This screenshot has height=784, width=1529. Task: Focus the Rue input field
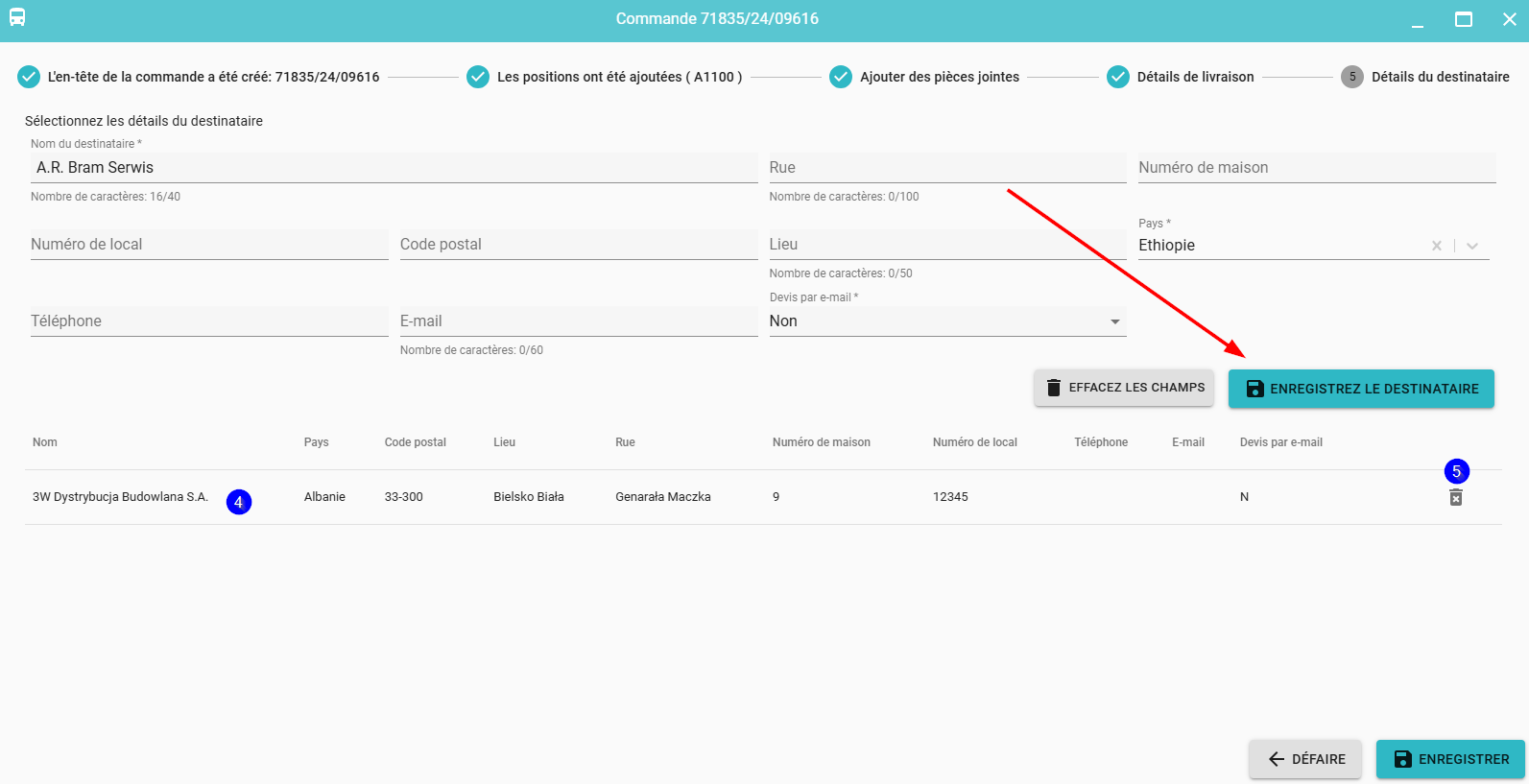946,168
